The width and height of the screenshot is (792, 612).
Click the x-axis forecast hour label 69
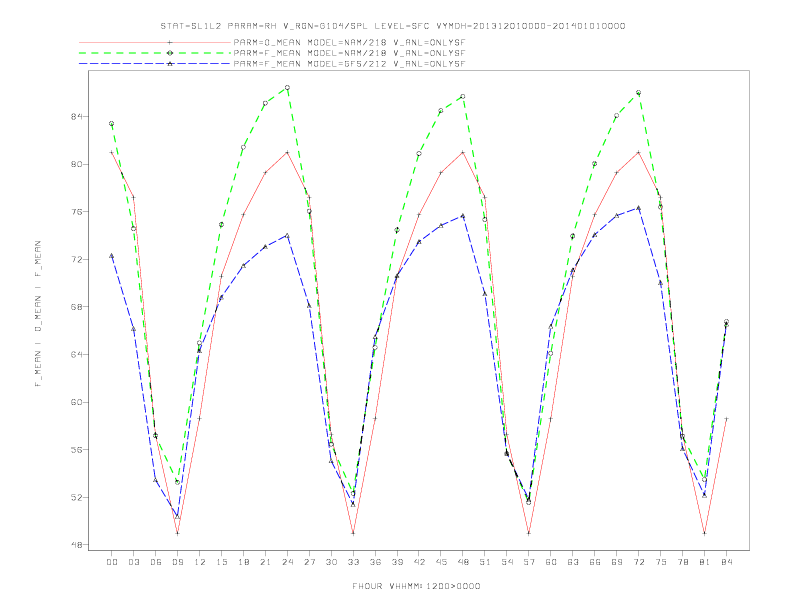[617, 562]
